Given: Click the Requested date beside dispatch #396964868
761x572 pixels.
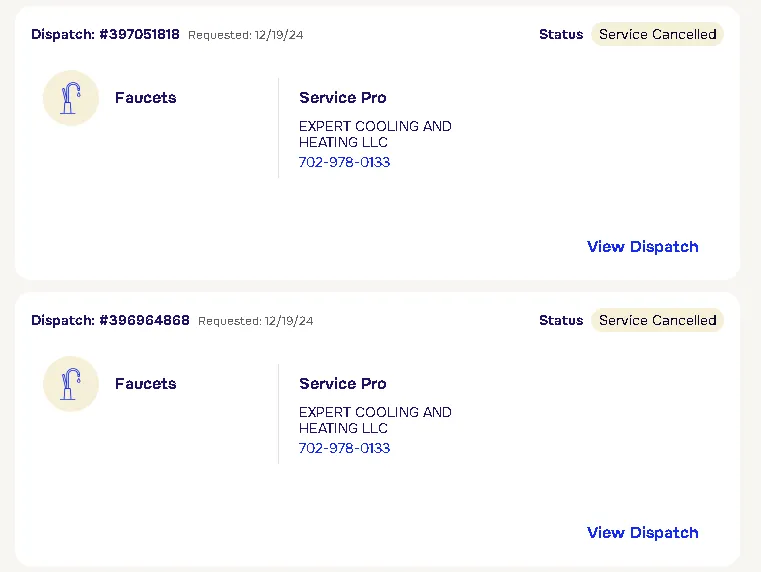Looking at the screenshot, I should pyautogui.click(x=256, y=321).
